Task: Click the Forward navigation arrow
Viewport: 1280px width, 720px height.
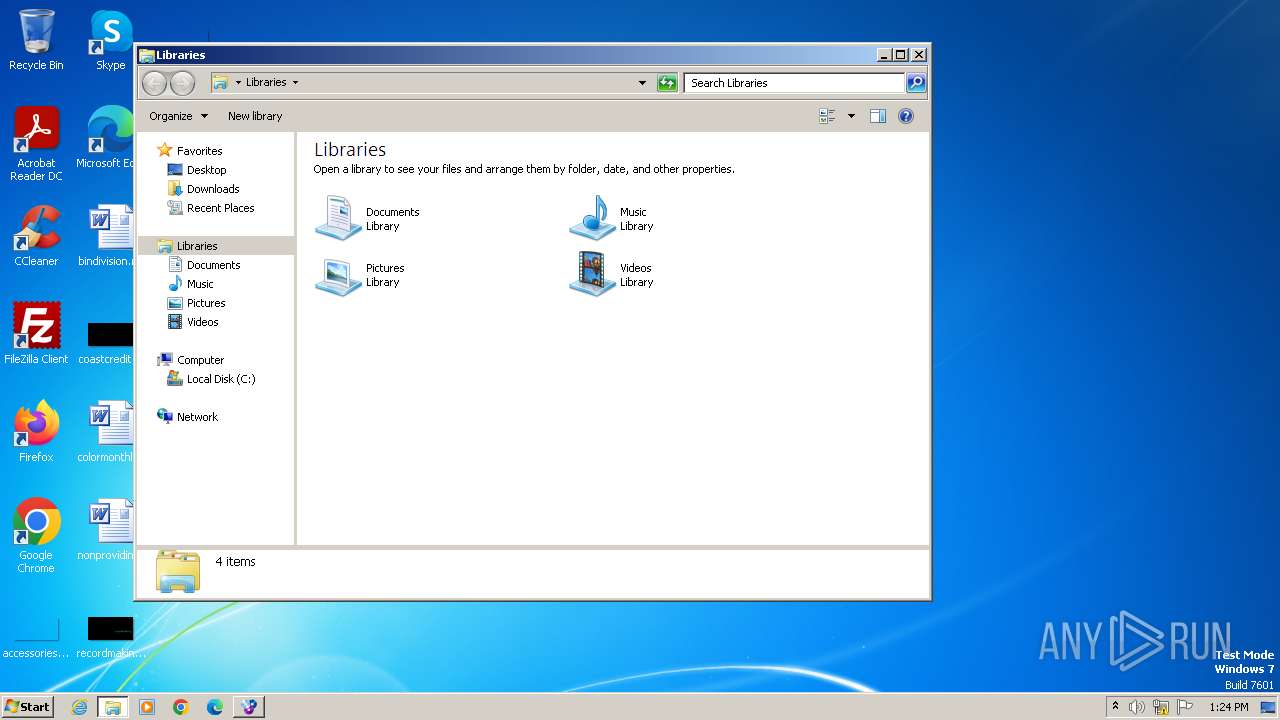Action: point(182,83)
